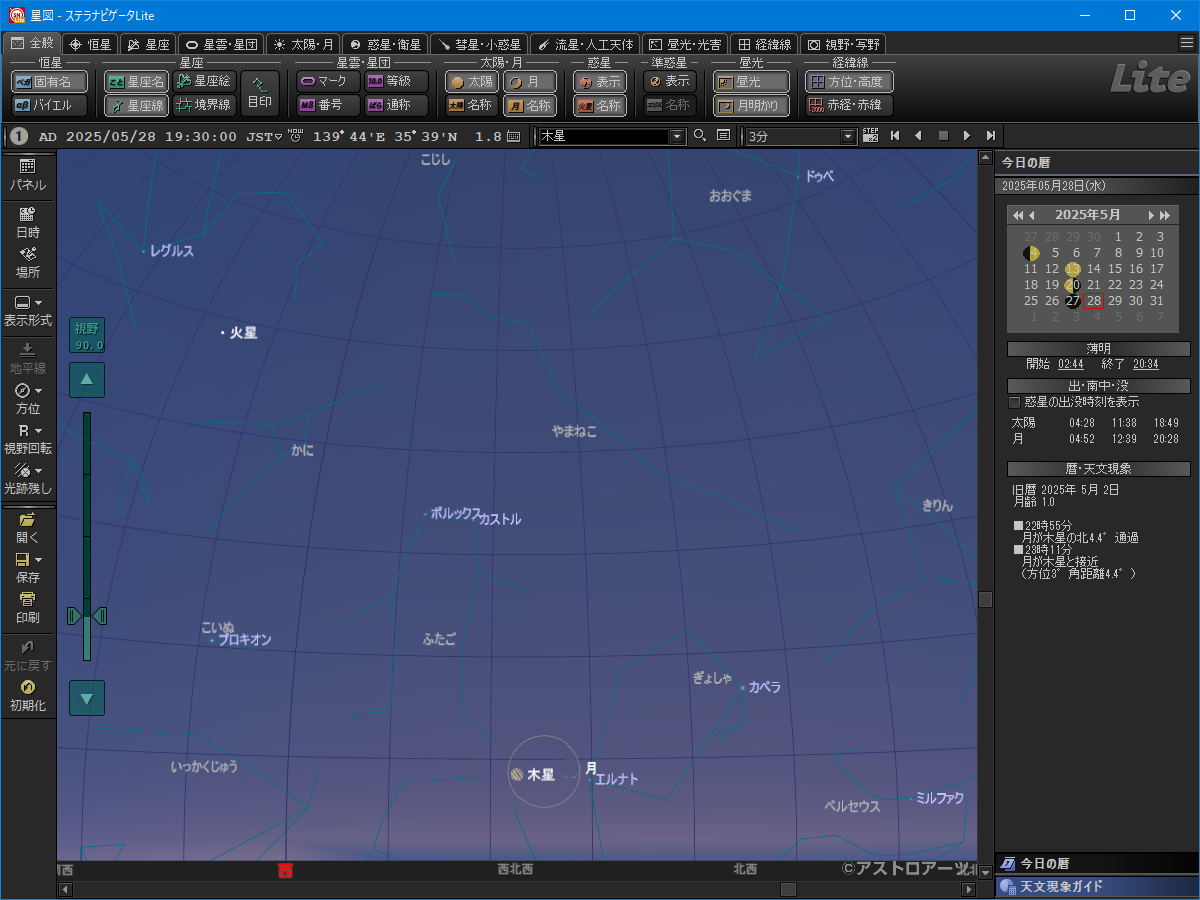Click the 視野 90.0 field of view value
This screenshot has width=1200, height=900.
87,335
